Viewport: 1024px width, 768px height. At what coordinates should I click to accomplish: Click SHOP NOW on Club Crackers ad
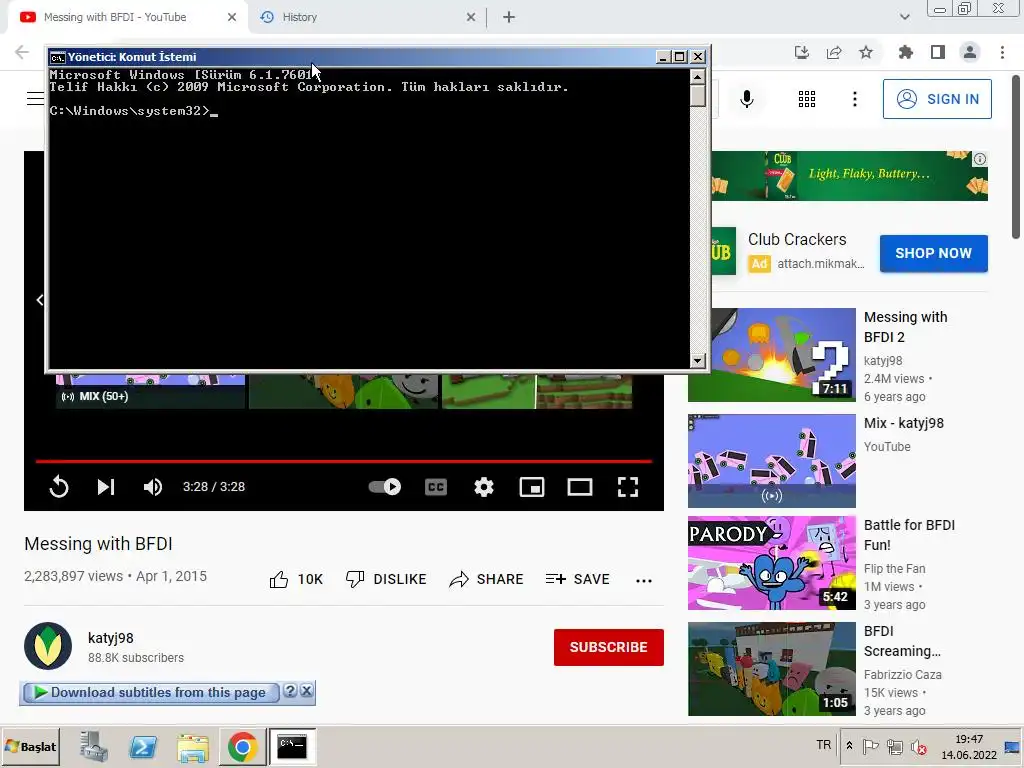[x=933, y=253]
